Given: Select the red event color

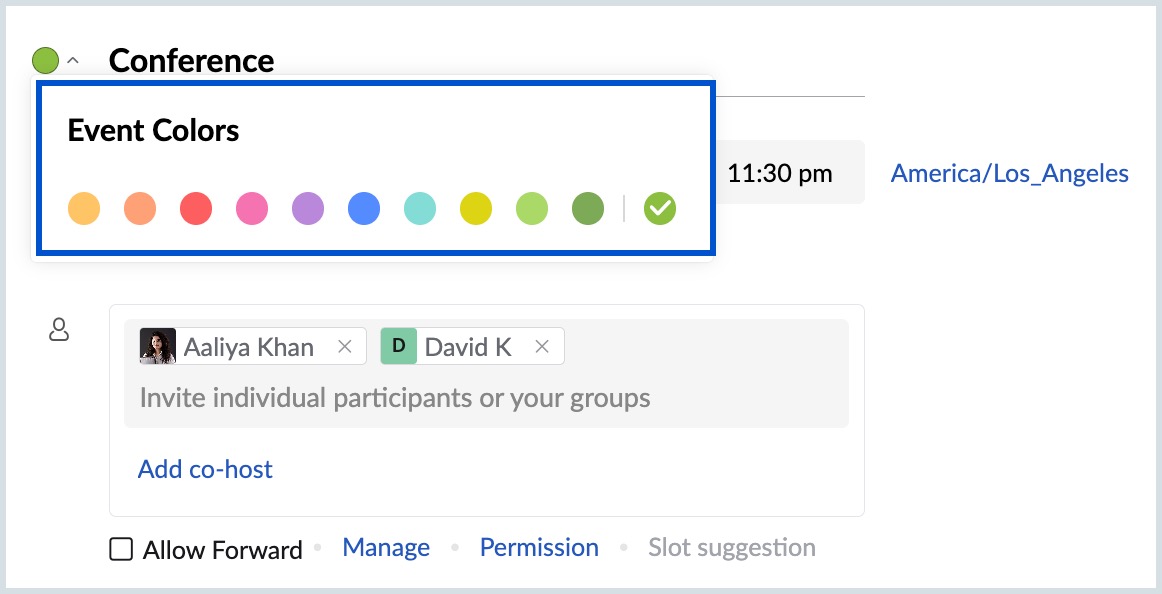Looking at the screenshot, I should [196, 209].
